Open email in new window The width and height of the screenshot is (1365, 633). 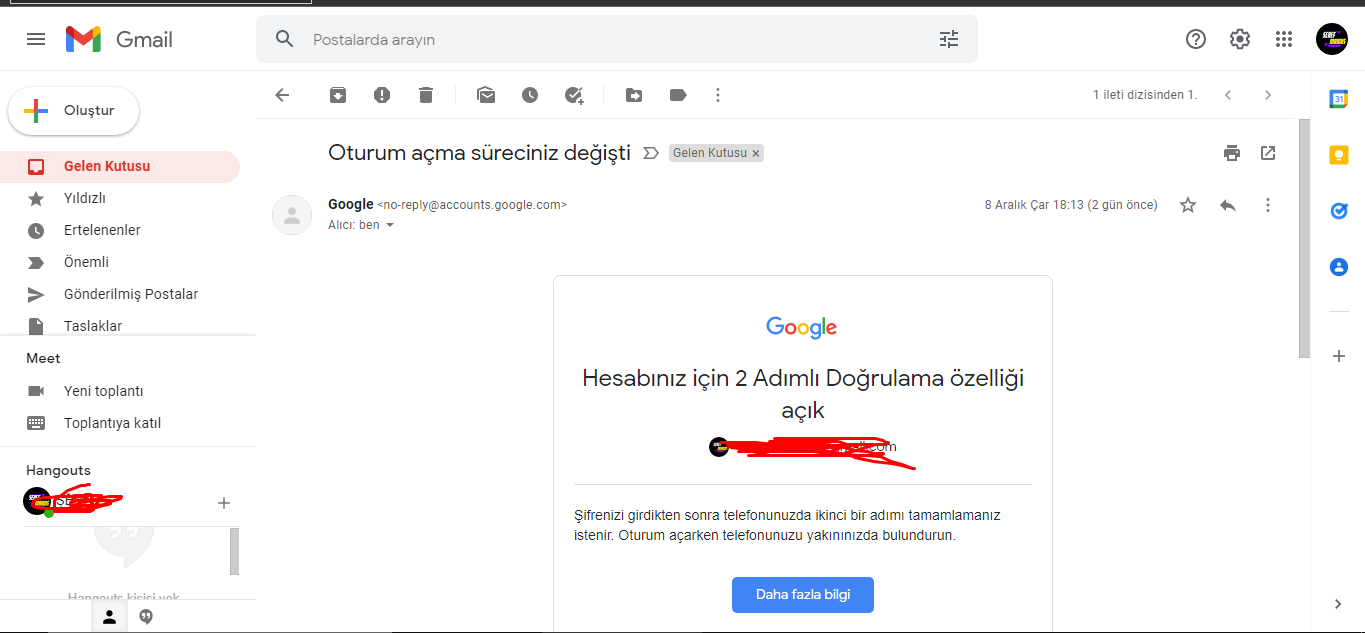(x=1268, y=153)
